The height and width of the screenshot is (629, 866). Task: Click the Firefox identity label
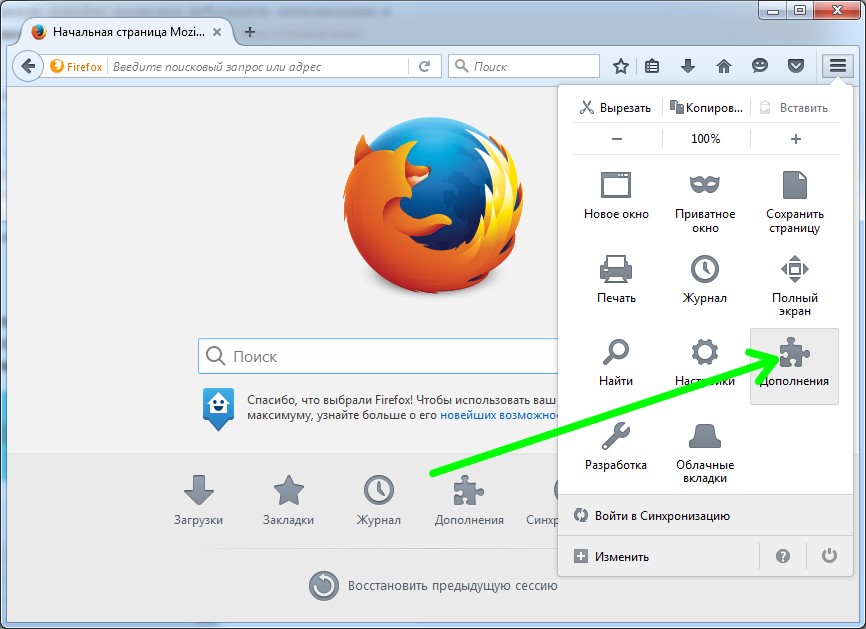(x=76, y=66)
